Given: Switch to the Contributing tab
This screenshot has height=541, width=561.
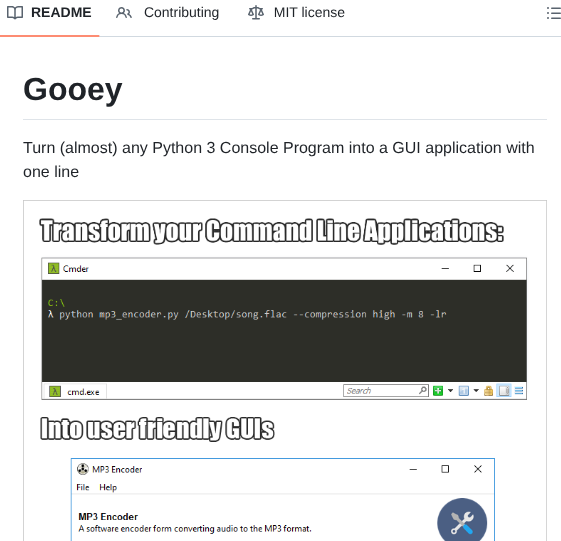Looking at the screenshot, I should (167, 13).
